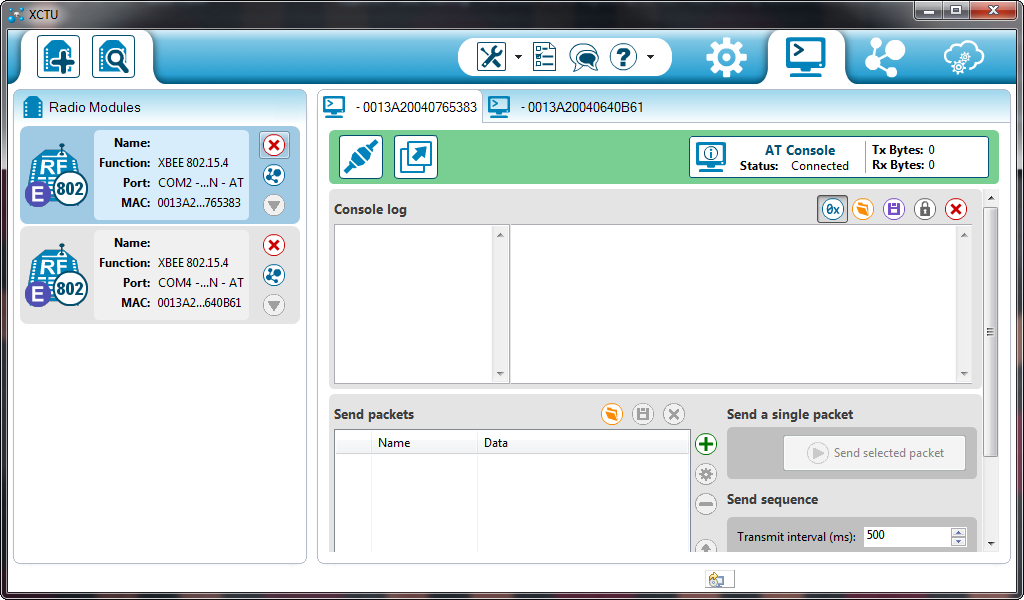The image size is (1024, 600).
Task: Click the feedback speech bubbles icon
Action: (583, 57)
